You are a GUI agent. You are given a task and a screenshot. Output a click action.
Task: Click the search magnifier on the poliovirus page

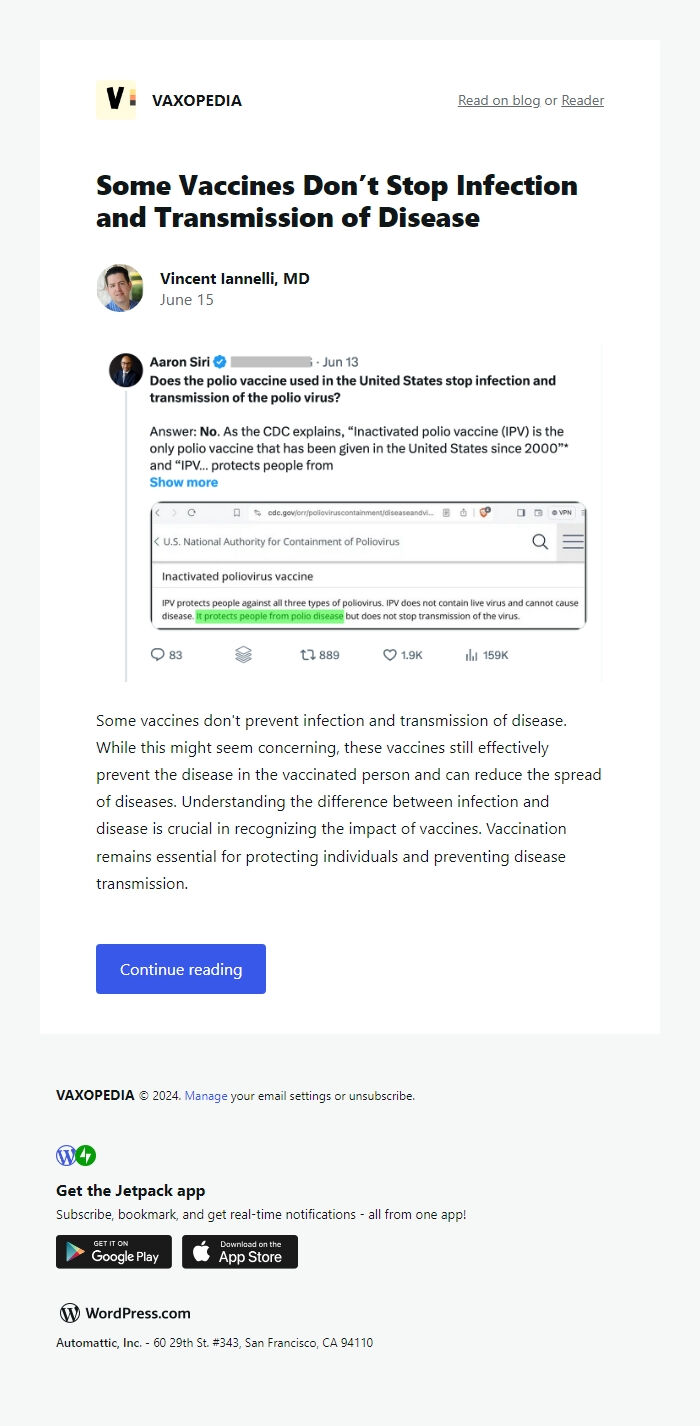point(540,541)
